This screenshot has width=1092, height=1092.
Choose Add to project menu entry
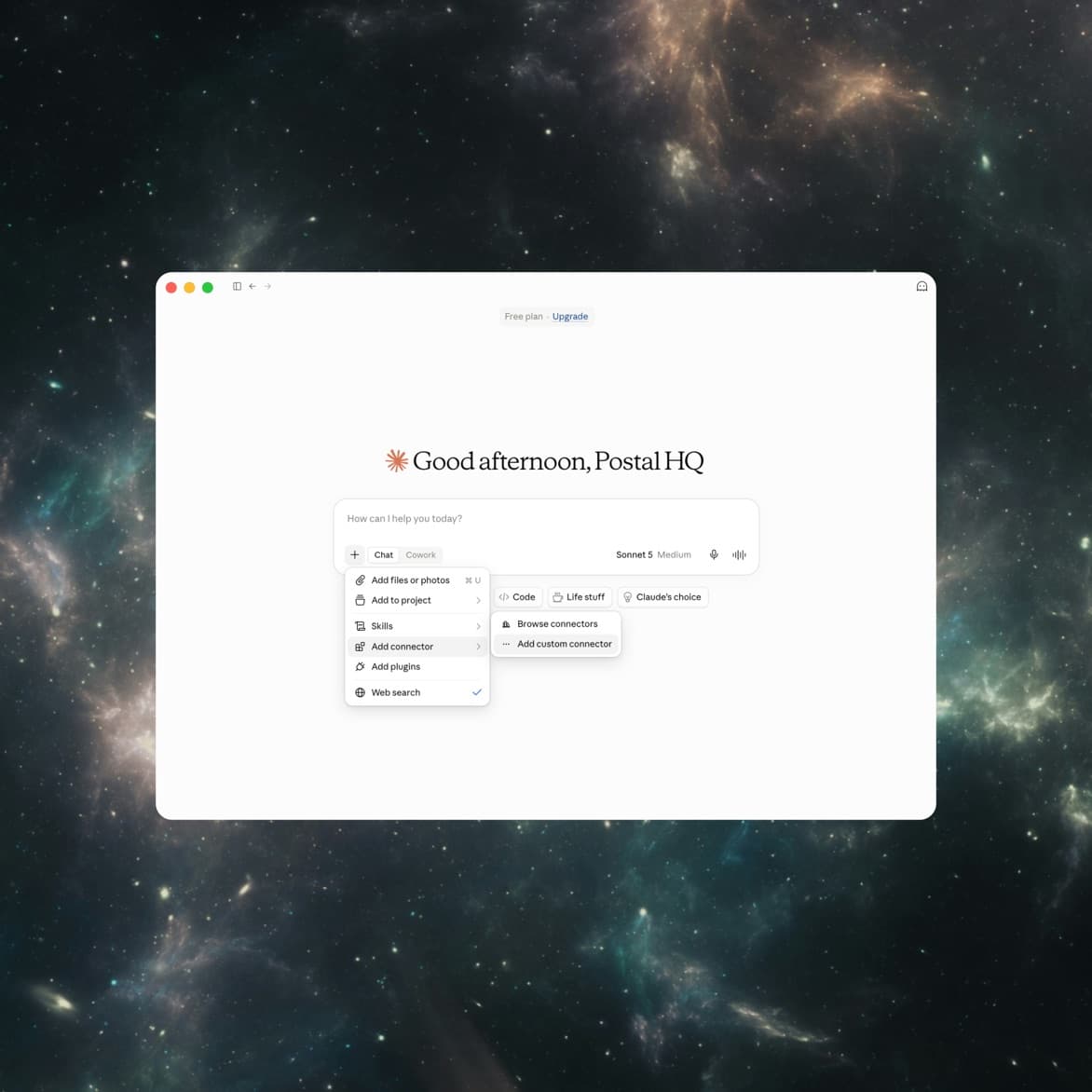coord(417,600)
